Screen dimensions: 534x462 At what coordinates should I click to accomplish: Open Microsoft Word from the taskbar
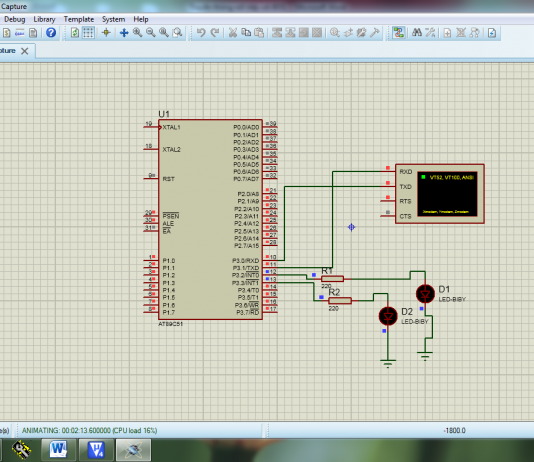tap(58, 449)
